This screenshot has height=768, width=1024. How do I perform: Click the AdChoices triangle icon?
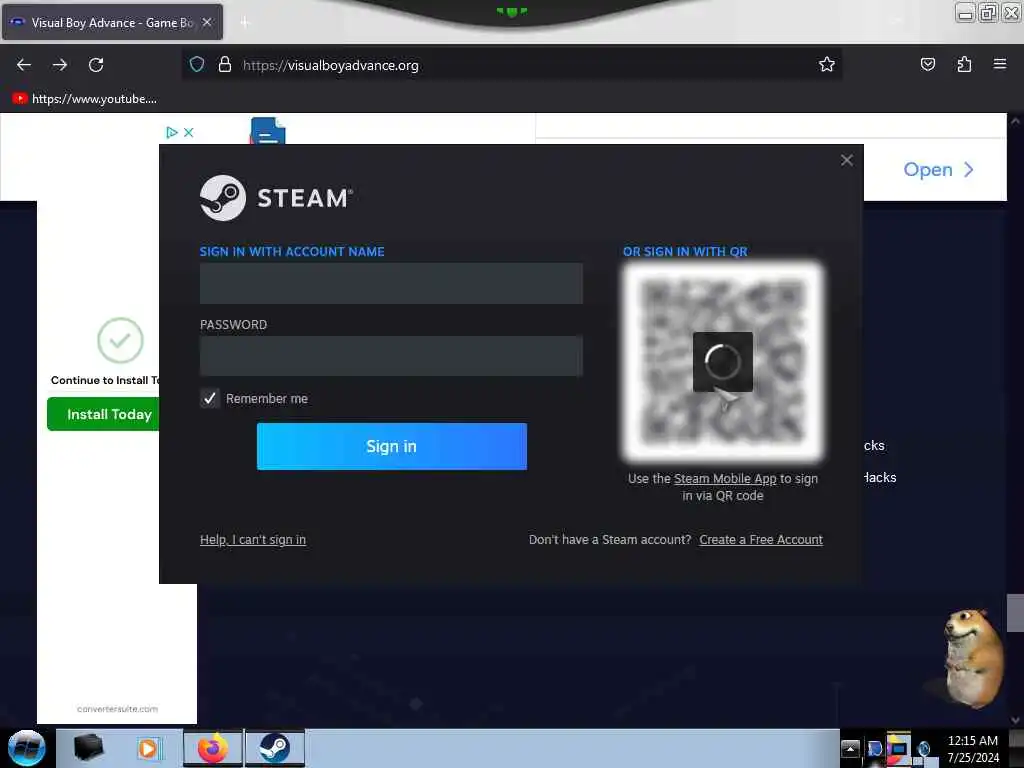pyautogui.click(x=172, y=133)
